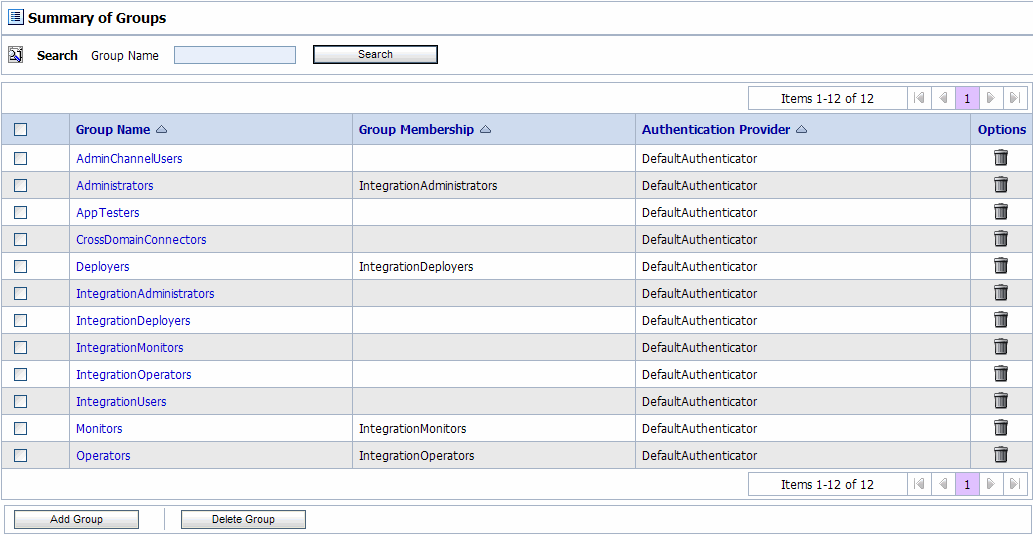Tick the IntegrationOperators checkbox
Screen dimensions: 1033x535
(x=20, y=374)
